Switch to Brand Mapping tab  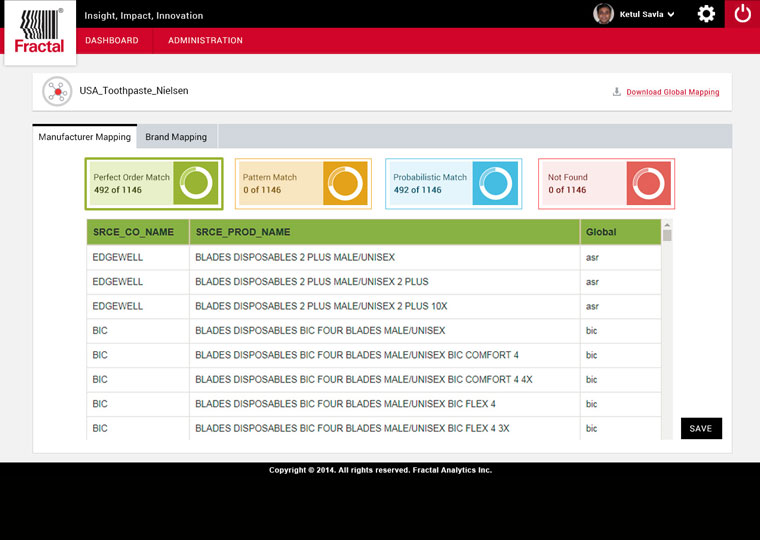pyautogui.click(x=176, y=137)
